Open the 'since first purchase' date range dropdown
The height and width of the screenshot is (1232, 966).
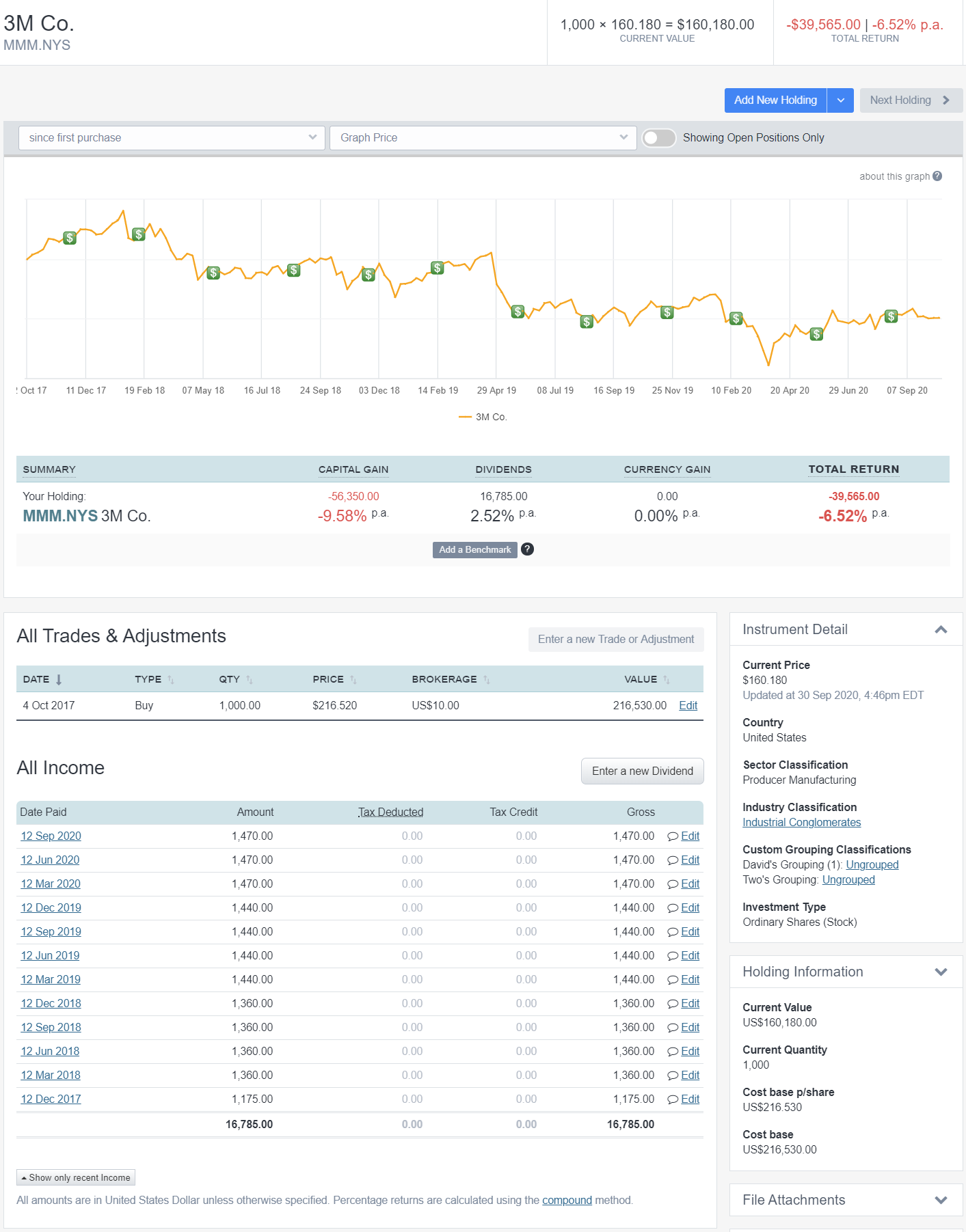tap(172, 138)
